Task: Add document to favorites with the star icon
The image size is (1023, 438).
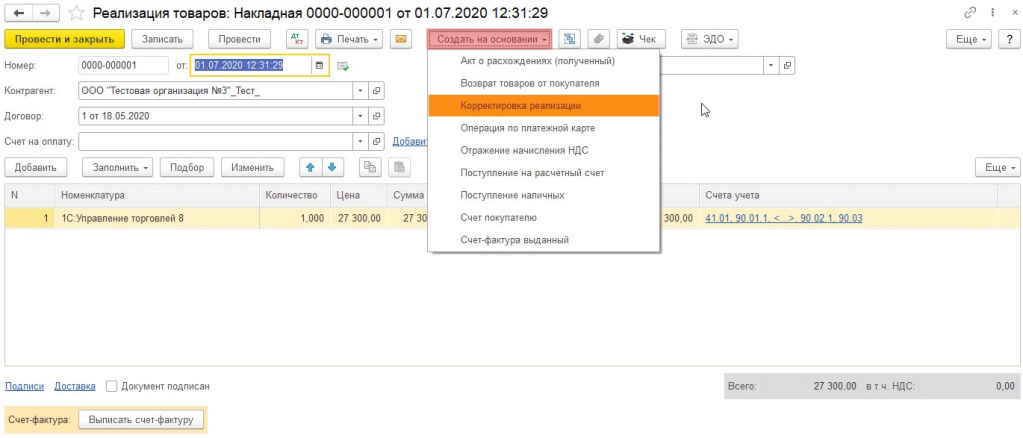Action: coord(77,12)
